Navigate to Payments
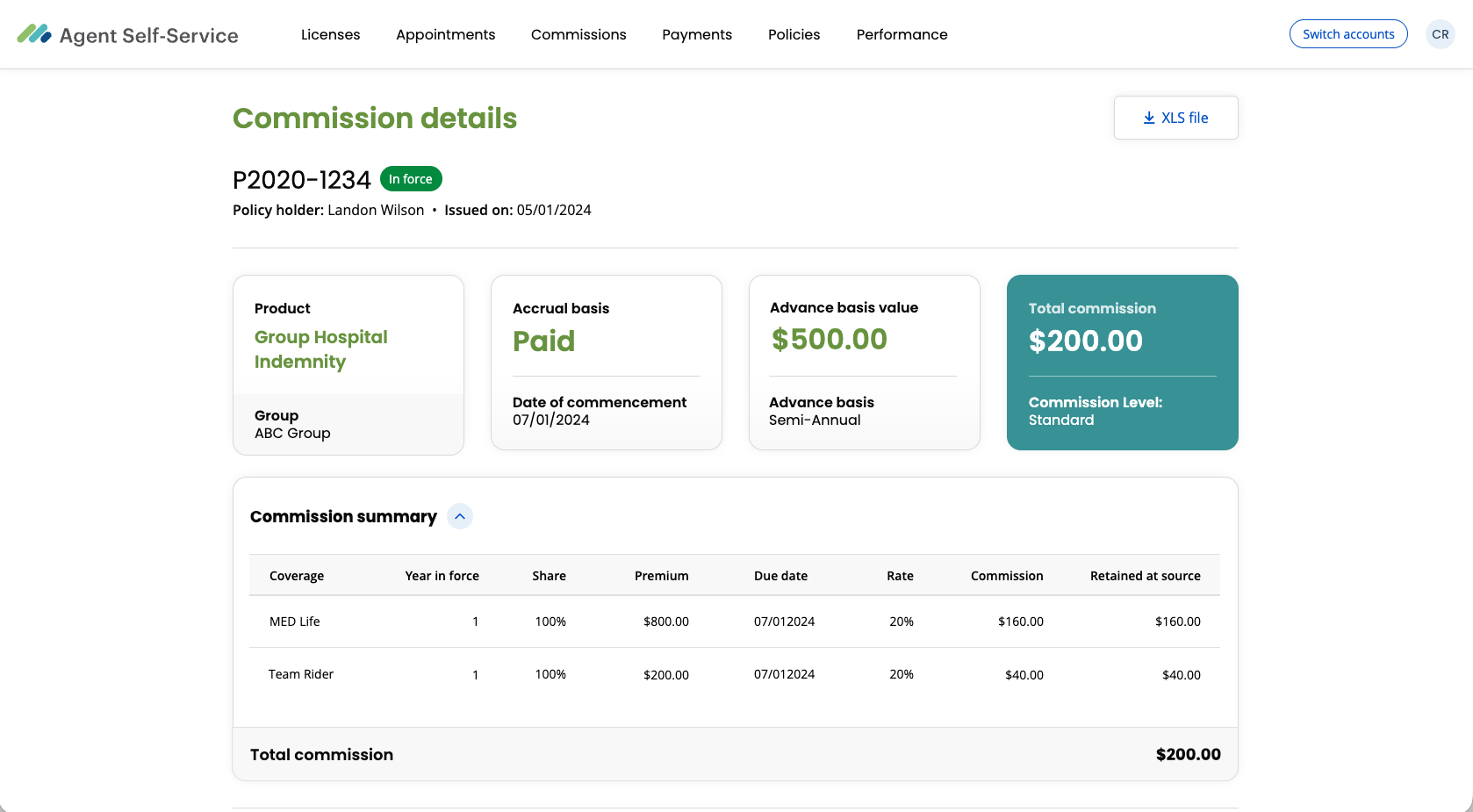Viewport: 1473px width, 812px height. (x=697, y=34)
